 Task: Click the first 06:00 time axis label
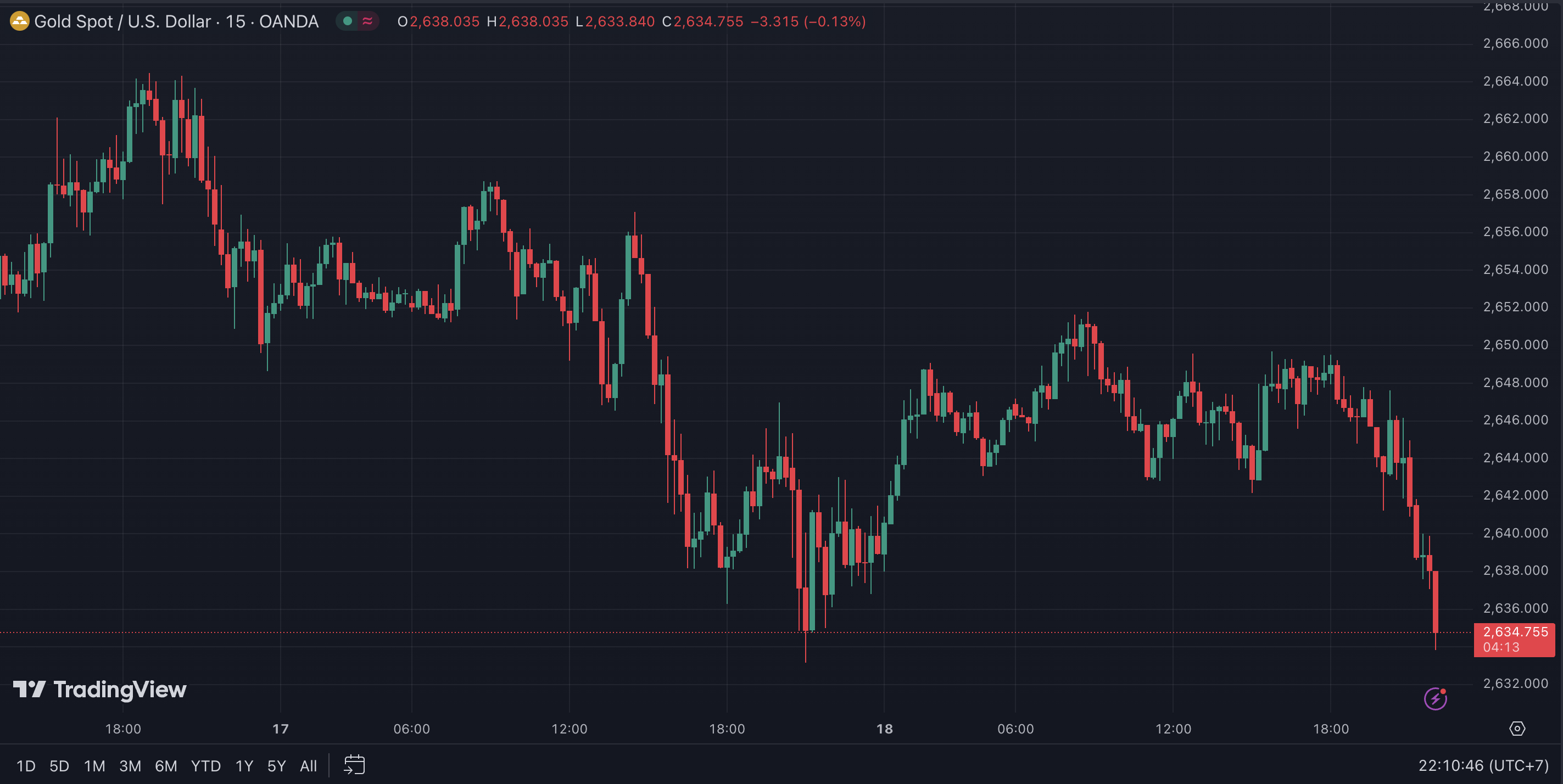coord(411,729)
